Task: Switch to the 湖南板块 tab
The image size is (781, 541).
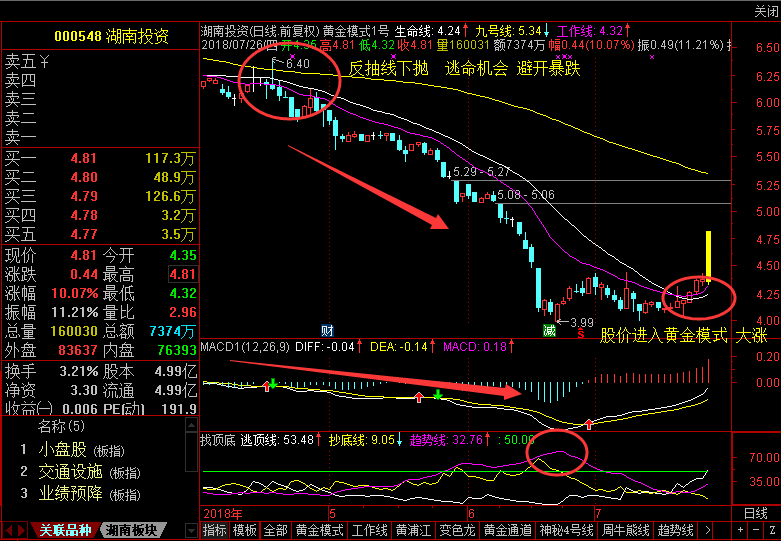Action: point(133,529)
